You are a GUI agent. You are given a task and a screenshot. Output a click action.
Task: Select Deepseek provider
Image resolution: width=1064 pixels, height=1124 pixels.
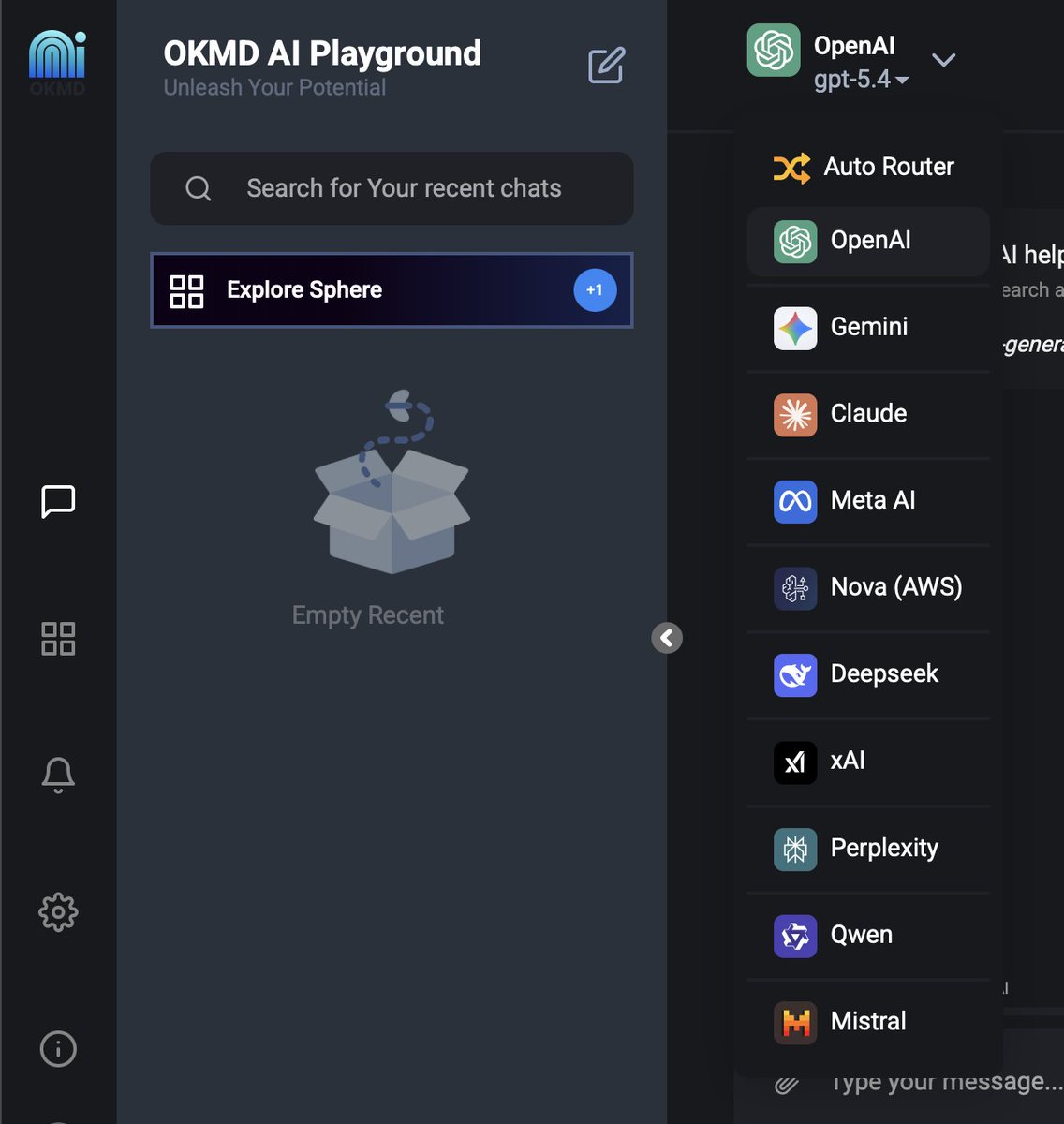[x=868, y=675]
